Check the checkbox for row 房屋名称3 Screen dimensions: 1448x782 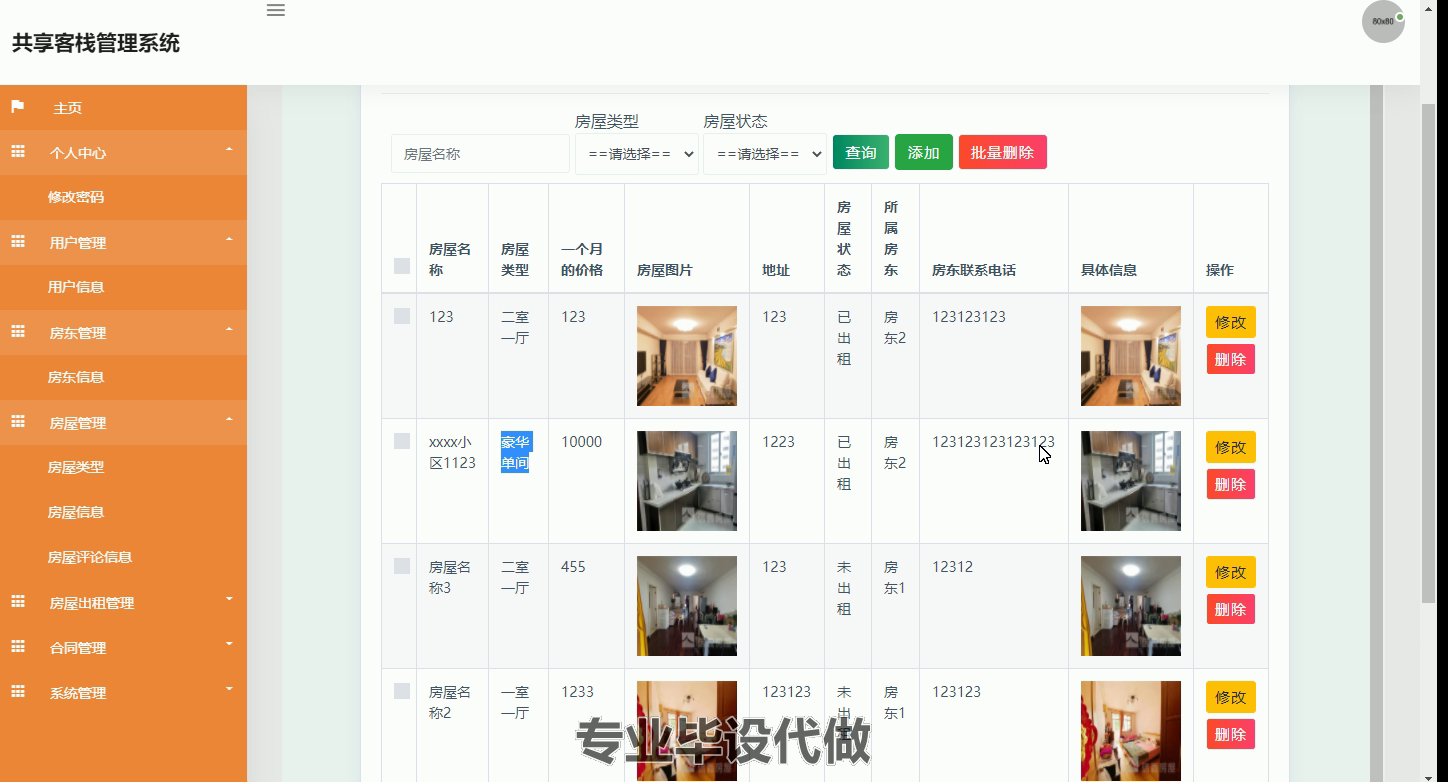coord(402,566)
